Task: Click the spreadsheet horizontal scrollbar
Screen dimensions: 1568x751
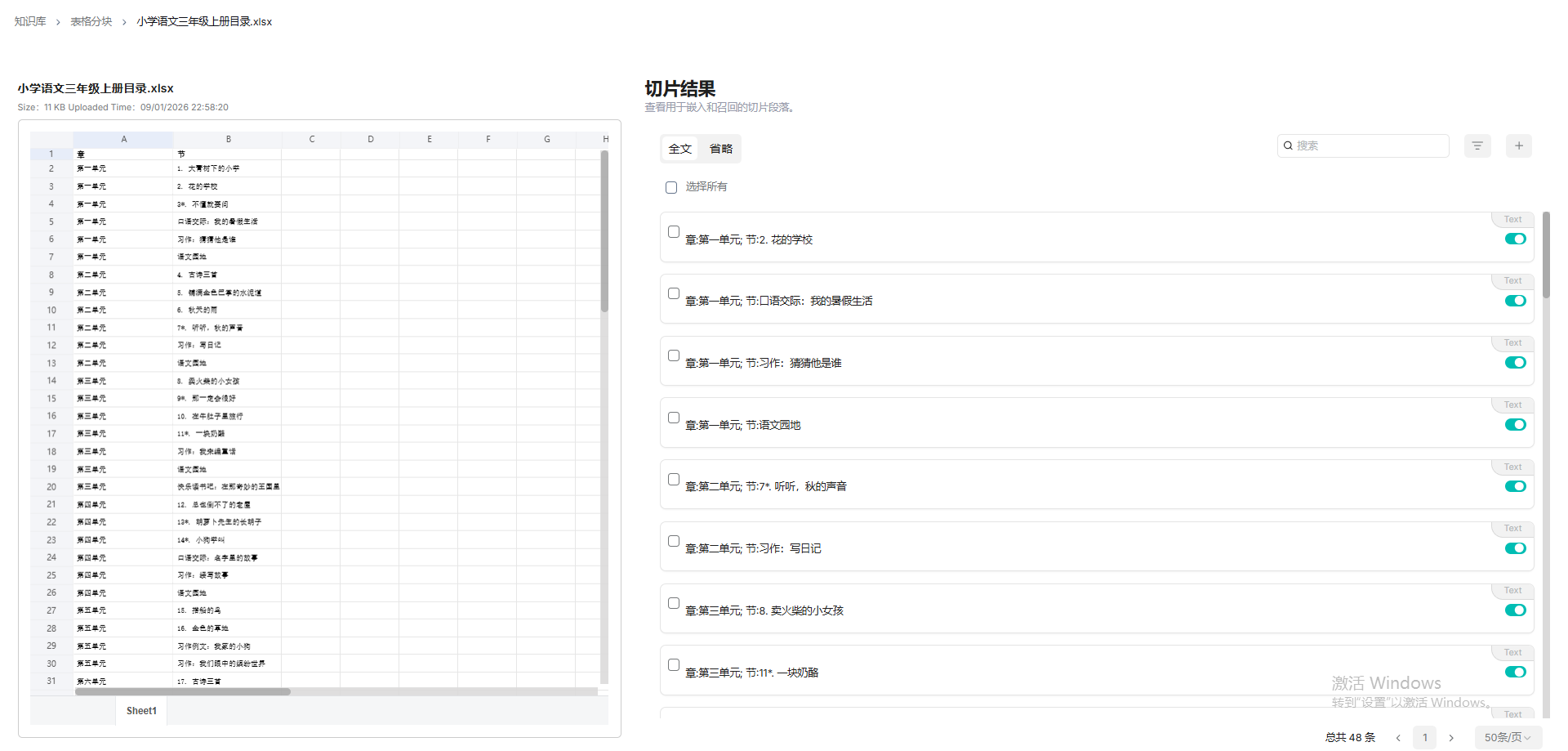Action: [x=183, y=691]
